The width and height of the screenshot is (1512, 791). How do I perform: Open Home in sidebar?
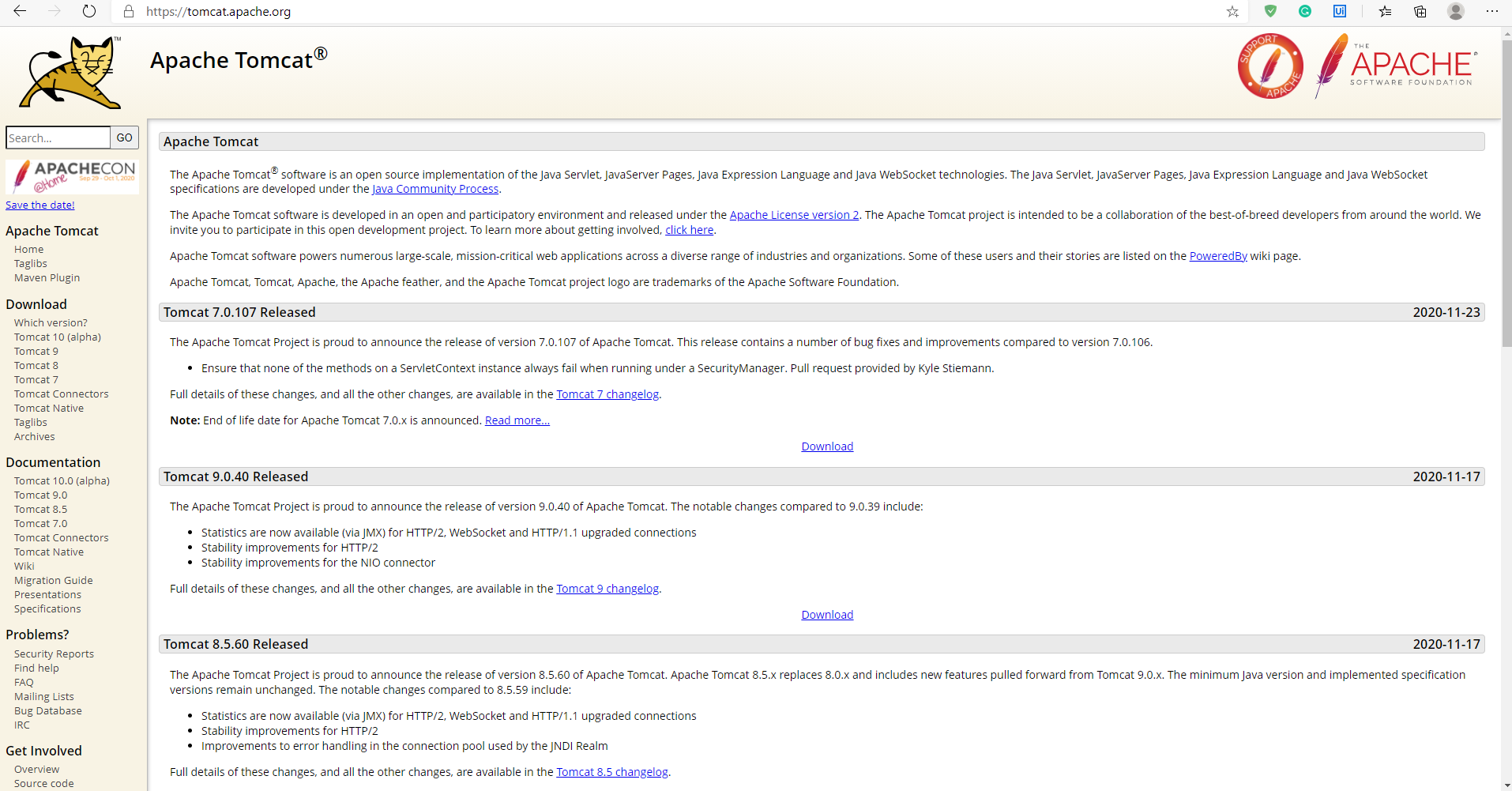[x=29, y=249]
